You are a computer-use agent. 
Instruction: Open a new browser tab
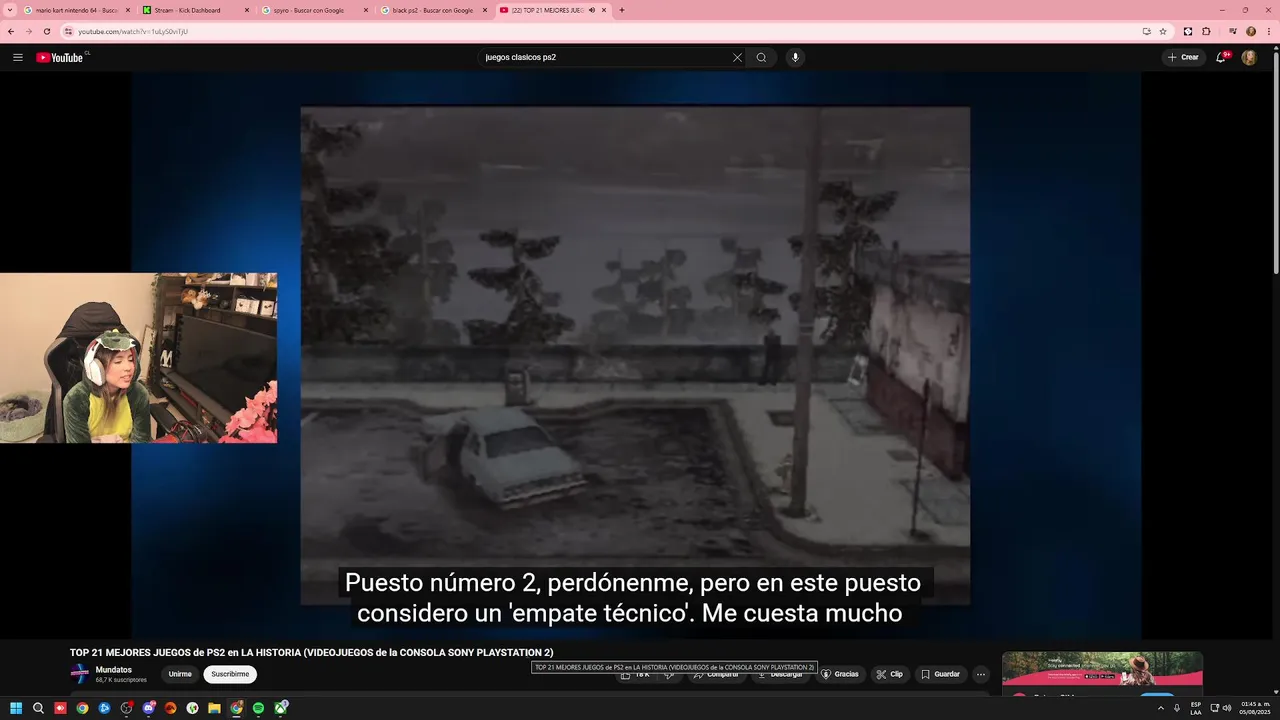coord(622,10)
